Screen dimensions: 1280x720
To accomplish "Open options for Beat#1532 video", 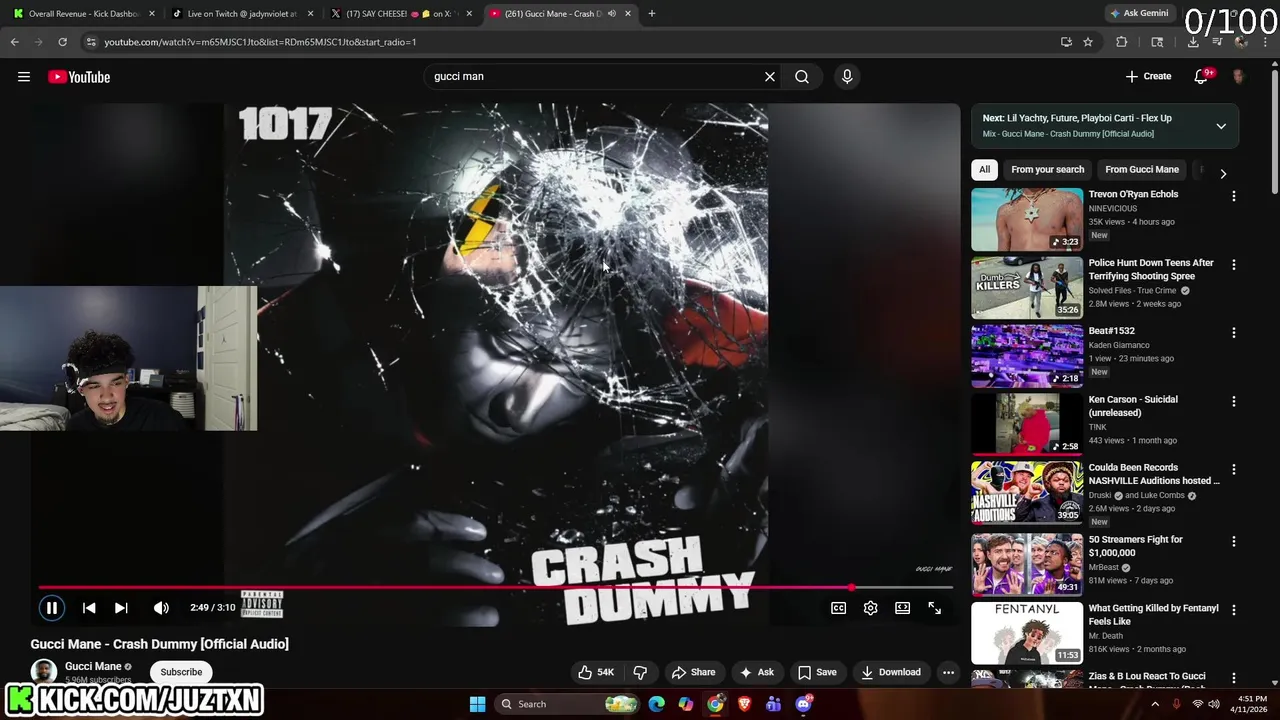I will point(1233,333).
